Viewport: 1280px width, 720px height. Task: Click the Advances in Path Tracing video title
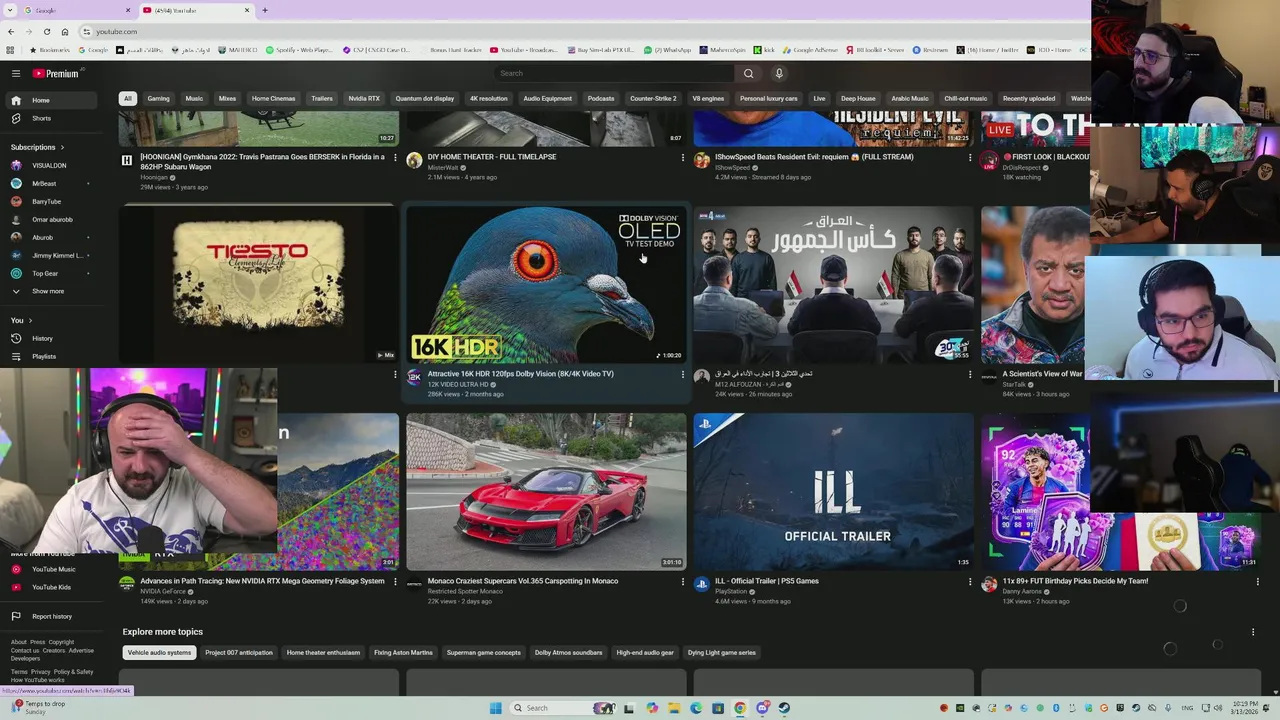262,581
